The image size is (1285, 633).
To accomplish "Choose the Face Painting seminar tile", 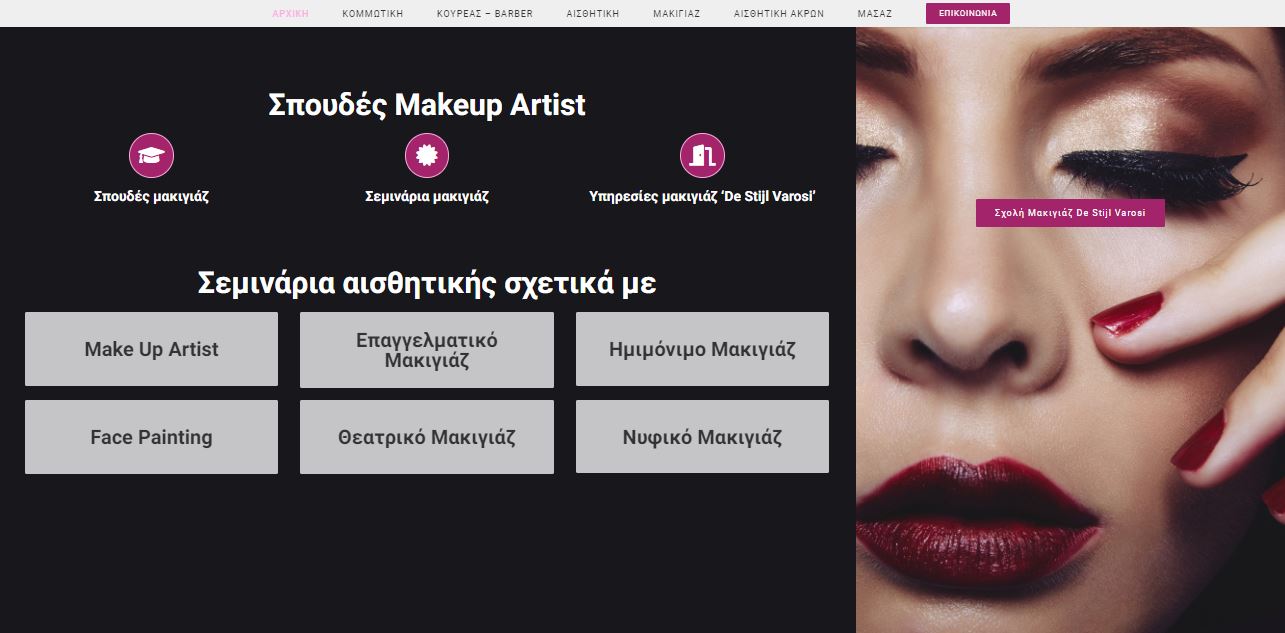I will click(x=151, y=437).
